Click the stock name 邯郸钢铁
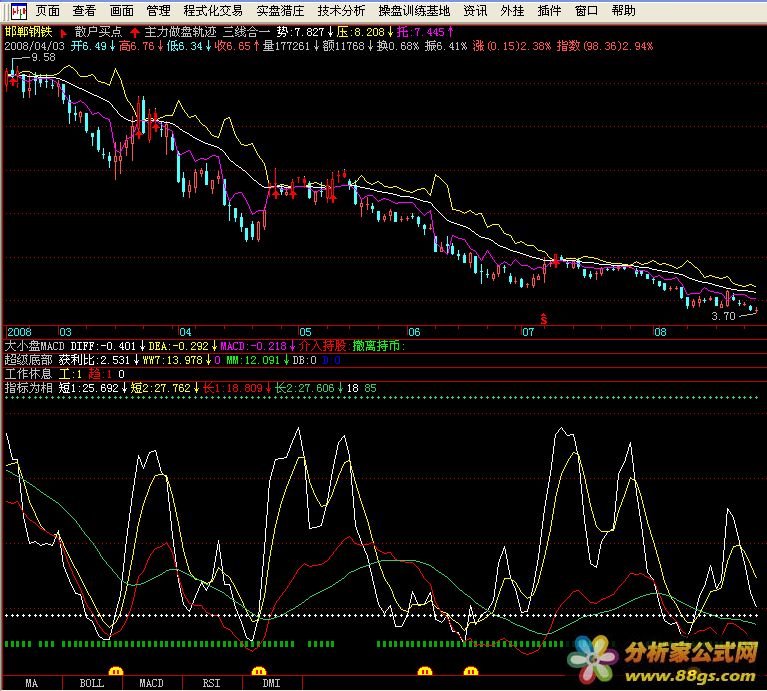The height and width of the screenshot is (691, 767). (x=28, y=32)
